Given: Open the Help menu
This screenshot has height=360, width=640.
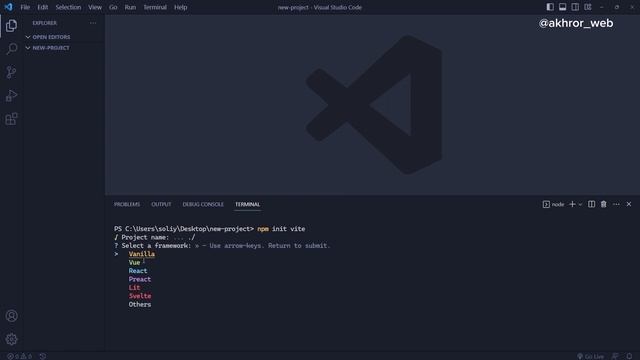Looking at the screenshot, I should point(180,7).
